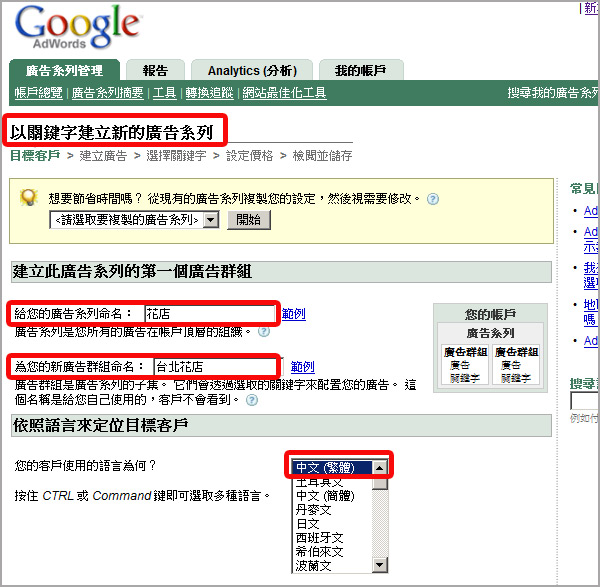Switch to the 我的帳戶 tab
This screenshot has height=587, width=600.
361,70
